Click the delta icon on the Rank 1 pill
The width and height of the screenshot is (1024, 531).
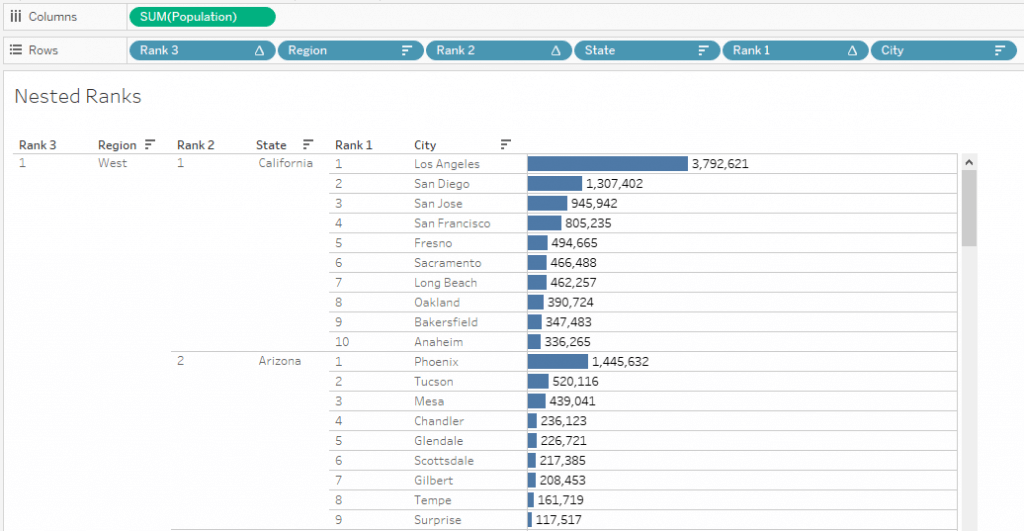[852, 50]
